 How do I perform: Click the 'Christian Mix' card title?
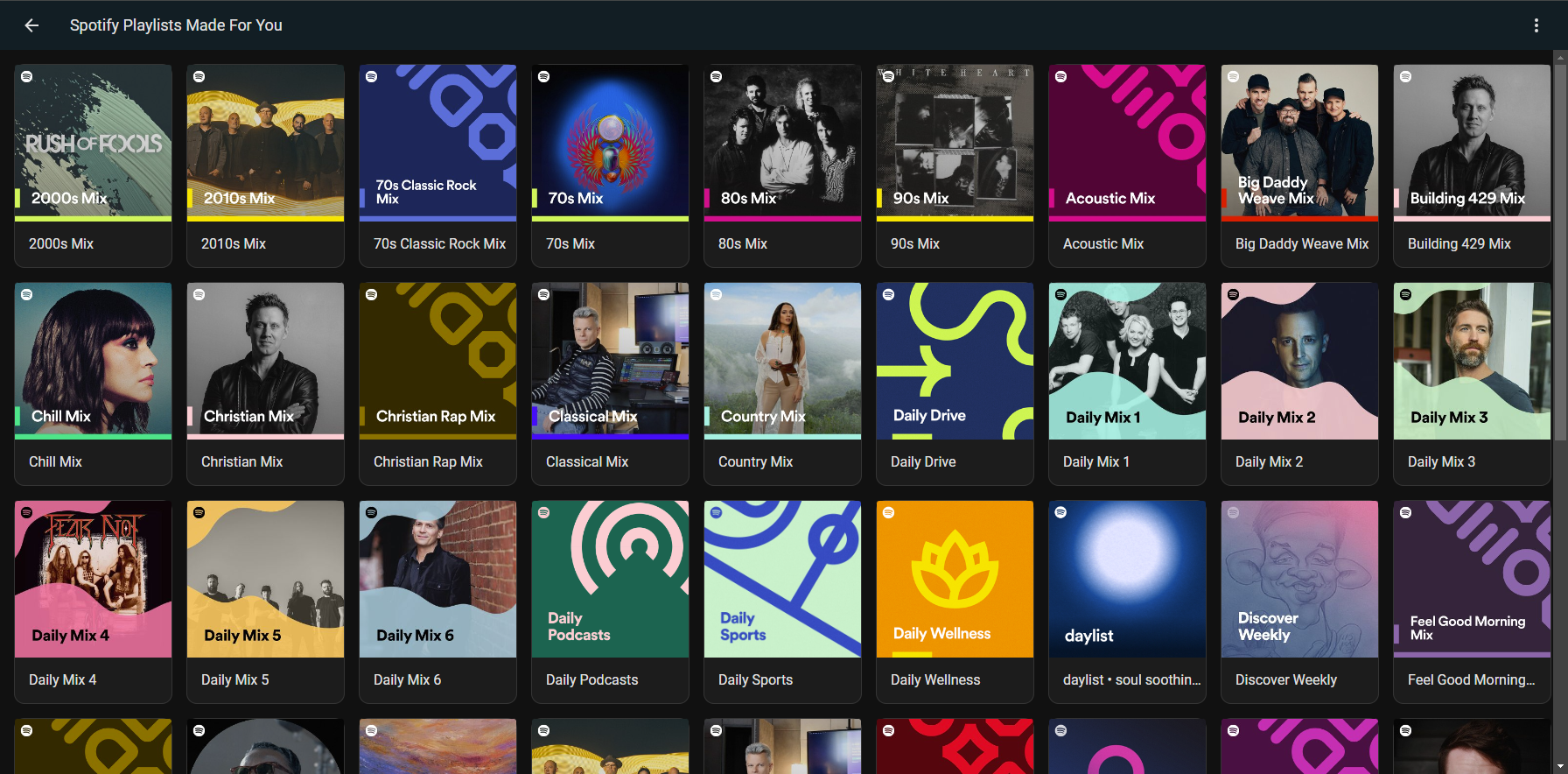241,461
